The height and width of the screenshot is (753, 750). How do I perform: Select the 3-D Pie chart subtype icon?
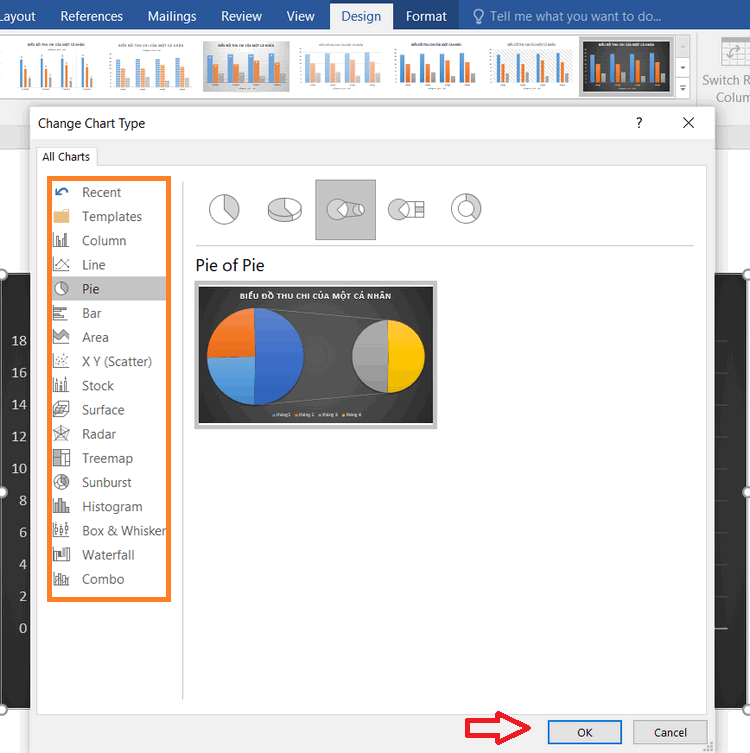coord(285,209)
